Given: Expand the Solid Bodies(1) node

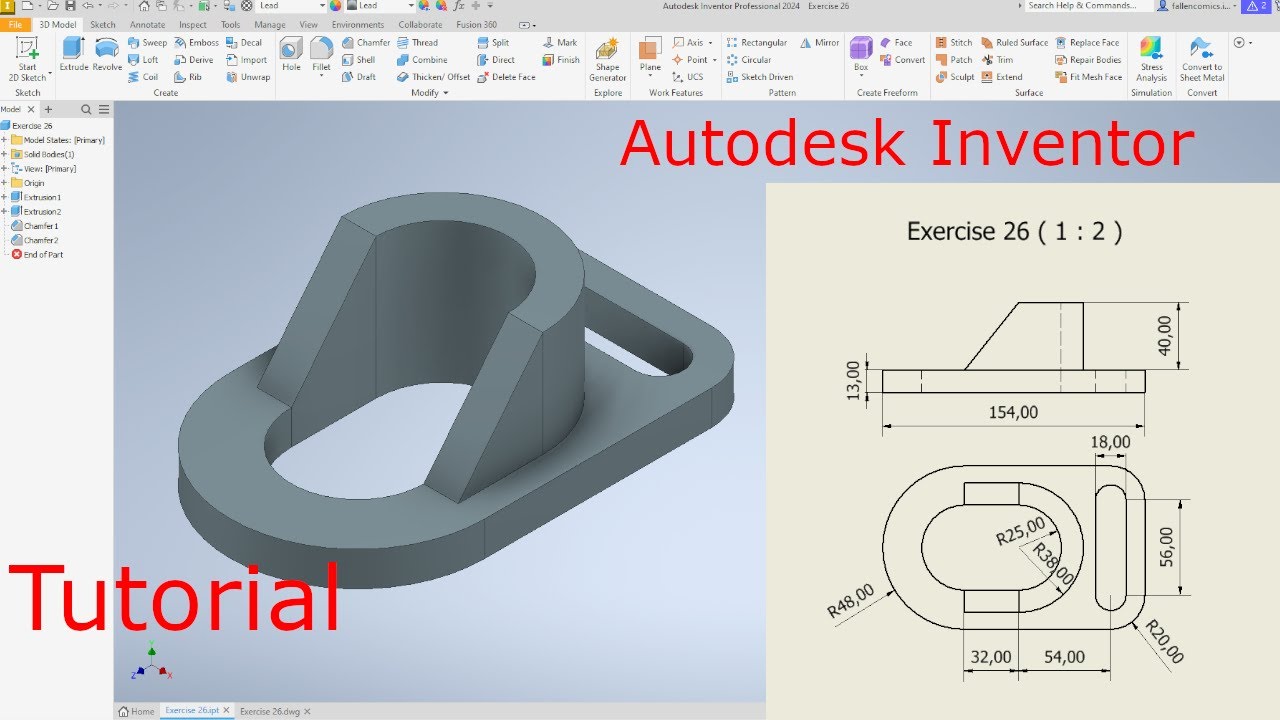Looking at the screenshot, I should click(x=4, y=154).
